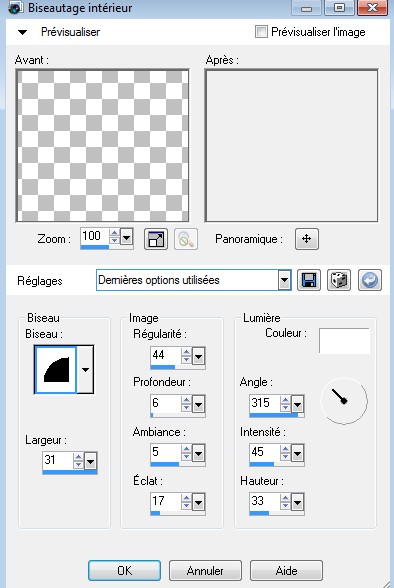This screenshot has height=588, width=394.
Task: Open the Largeur slider dropdown arrow
Action: click(x=90, y=461)
